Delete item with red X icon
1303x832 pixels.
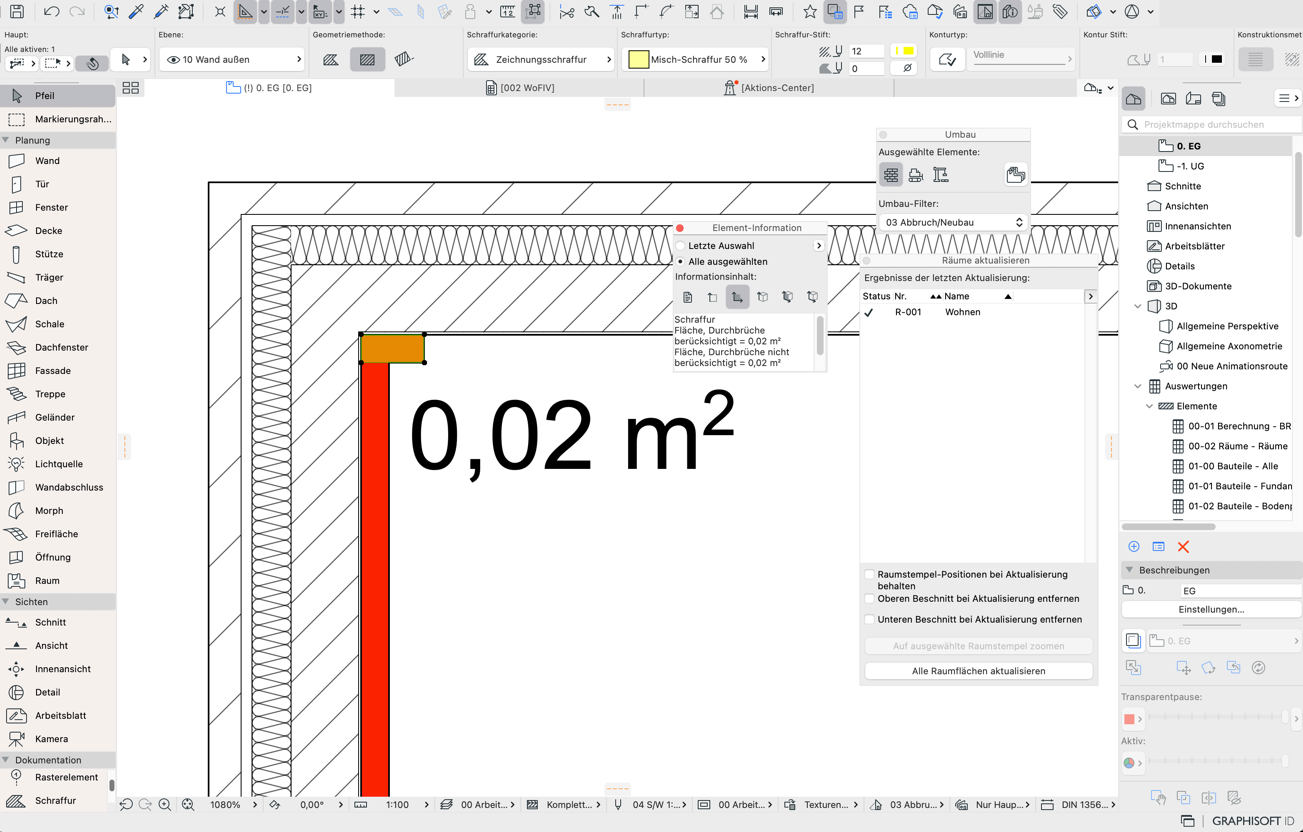pyautogui.click(x=1183, y=547)
